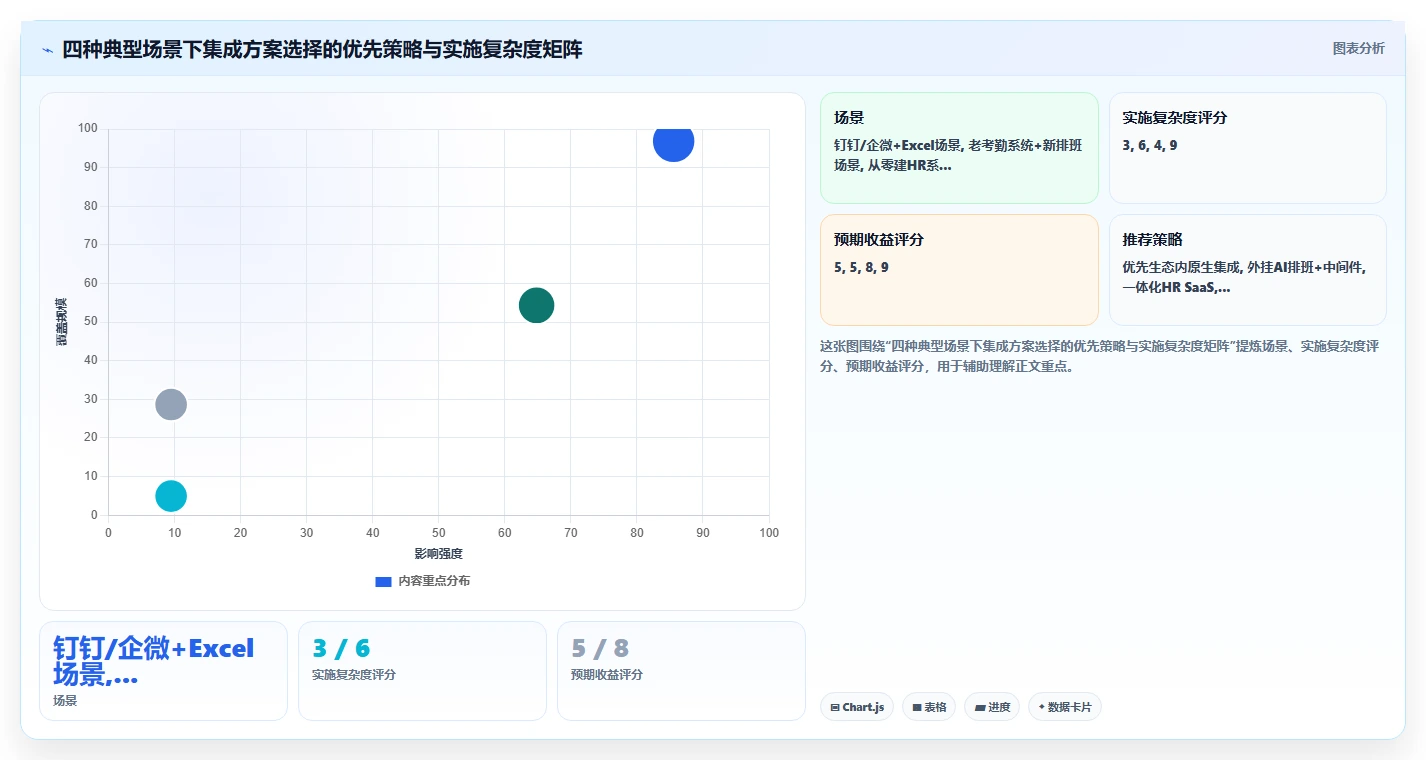Click the 表格 tag
Image resolution: width=1426 pixels, height=760 pixels.
[x=928, y=707]
